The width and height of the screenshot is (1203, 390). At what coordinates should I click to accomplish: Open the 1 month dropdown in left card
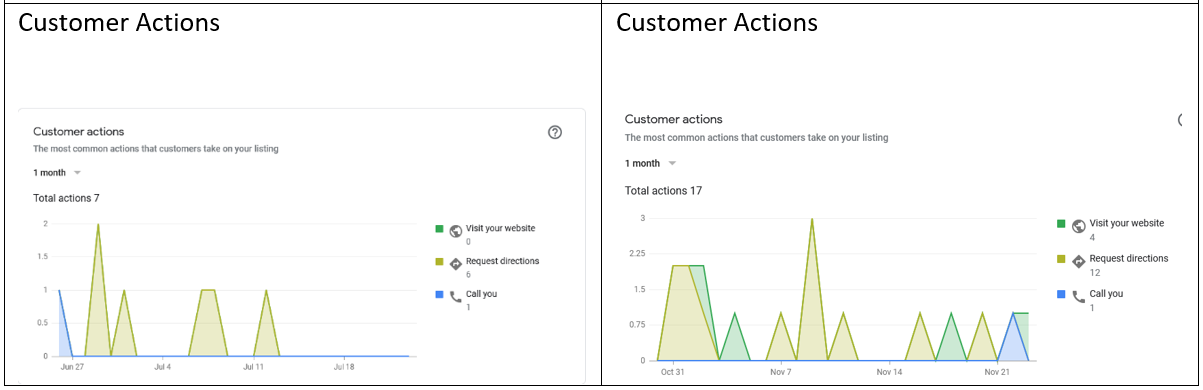[57, 172]
